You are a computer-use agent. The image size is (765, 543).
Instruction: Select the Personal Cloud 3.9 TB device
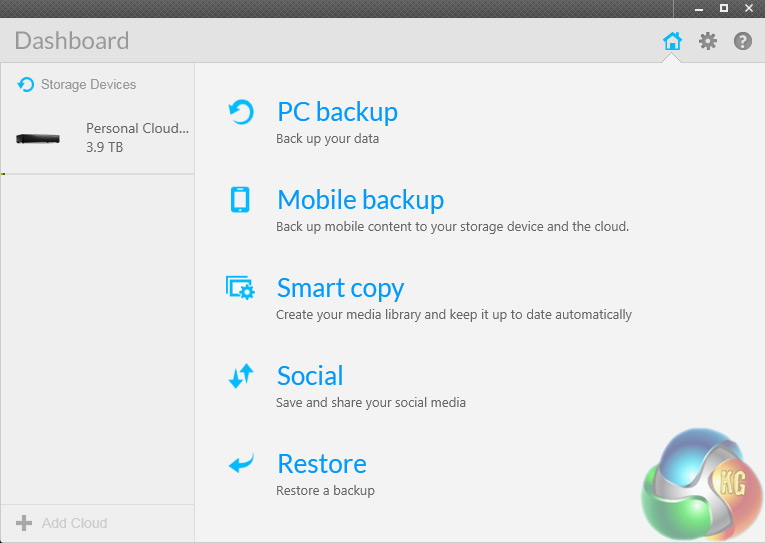coord(137,138)
